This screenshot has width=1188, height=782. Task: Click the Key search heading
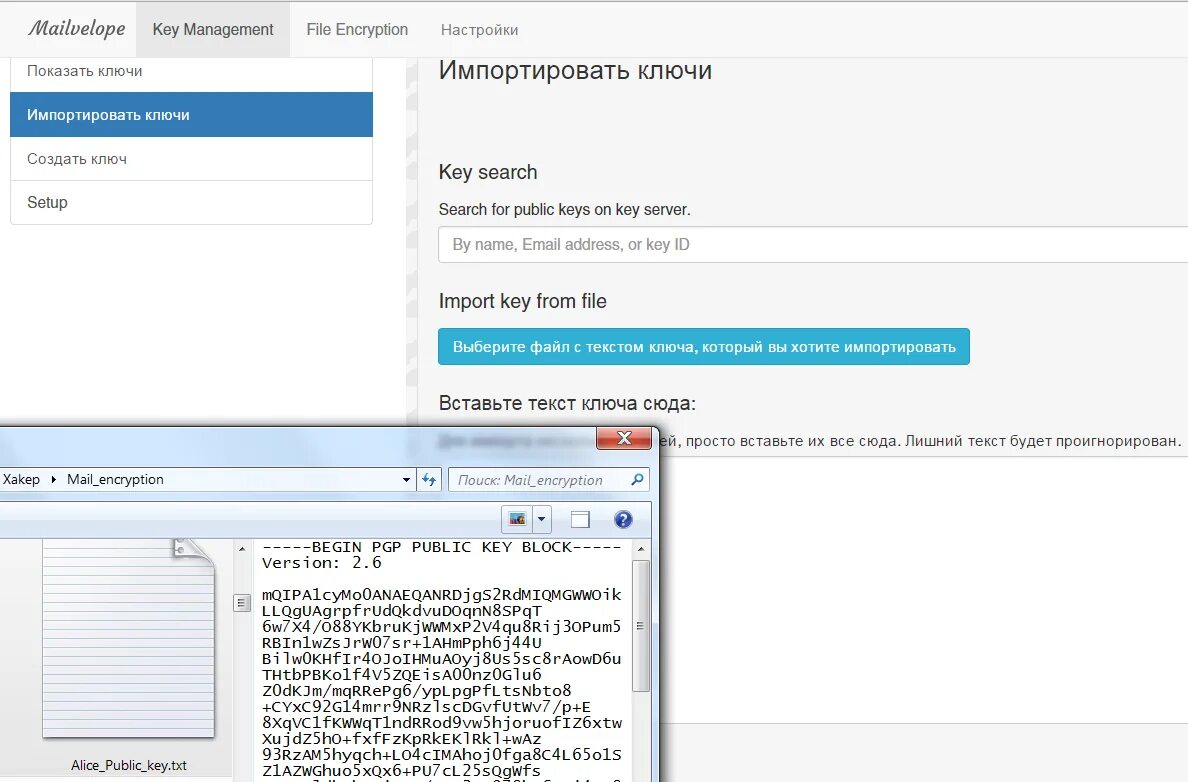click(x=488, y=172)
